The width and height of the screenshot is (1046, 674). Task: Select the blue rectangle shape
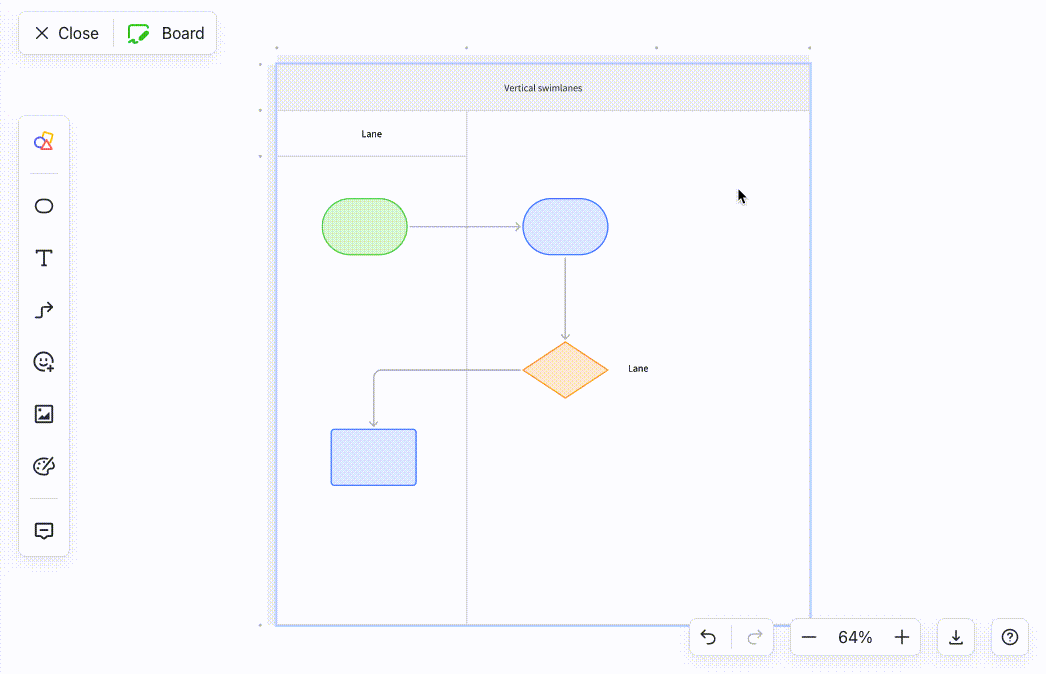pos(373,457)
